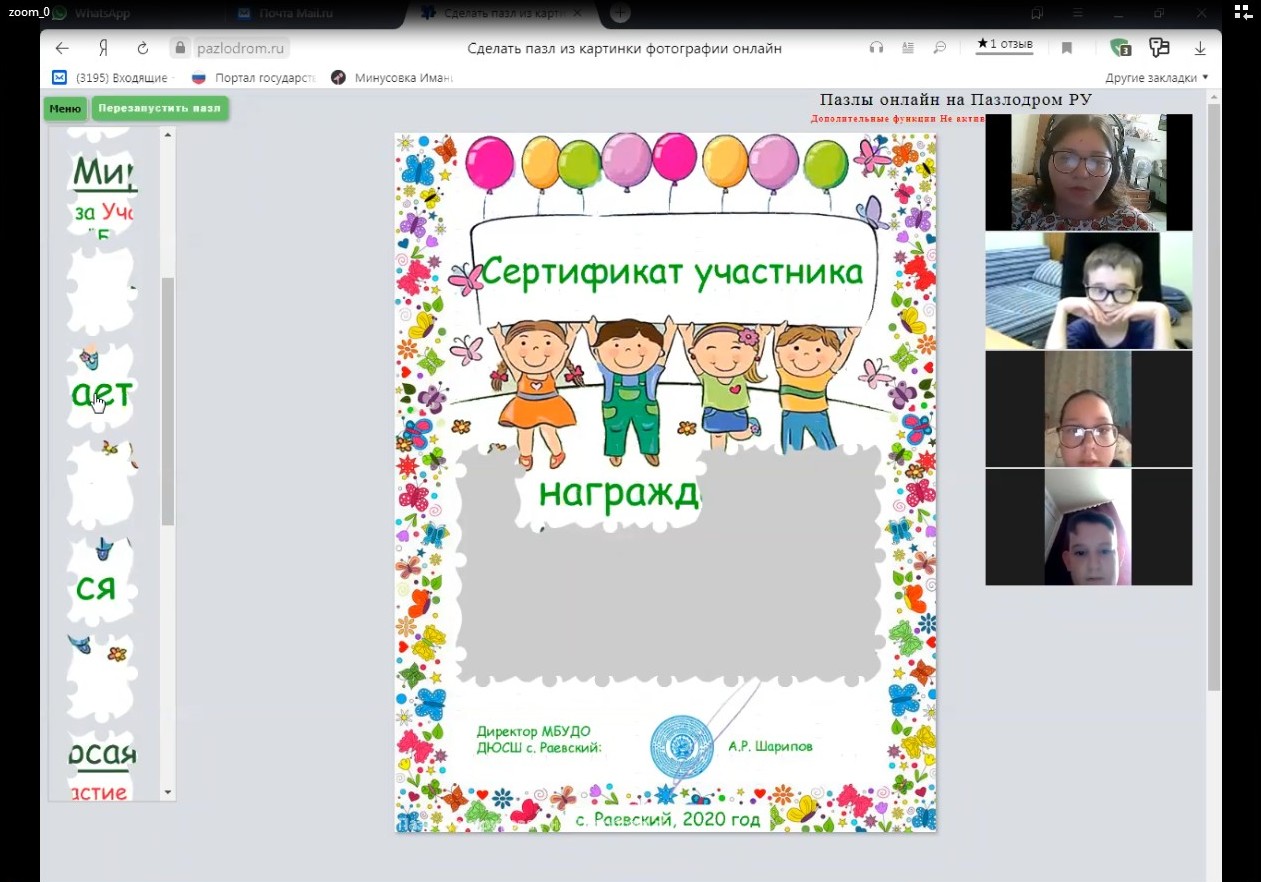Viewport: 1261px width, 882px height.
Task: Reload the page with refresh icon
Action: click(143, 48)
